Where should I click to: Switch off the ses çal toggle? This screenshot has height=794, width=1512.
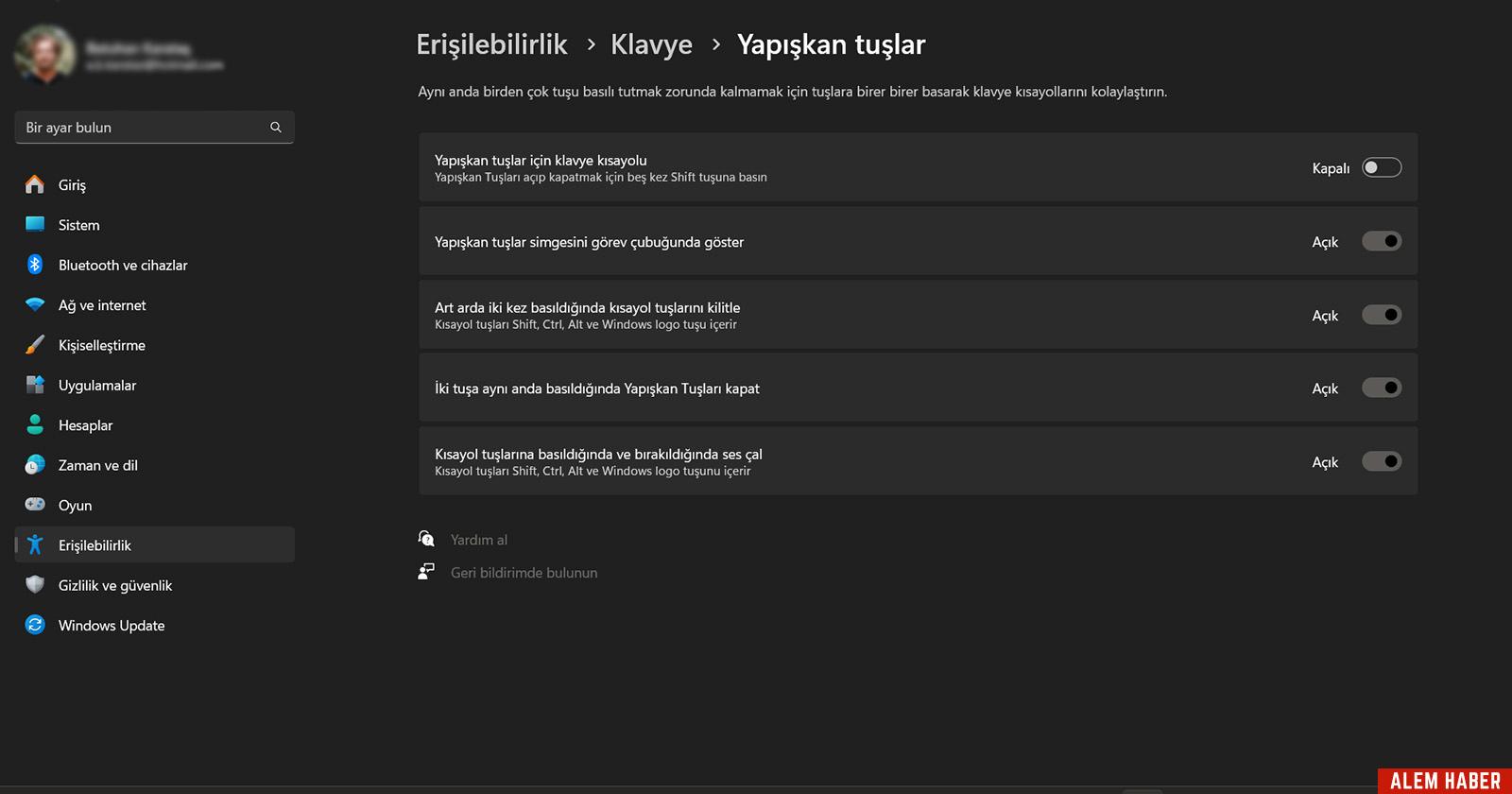(1382, 461)
